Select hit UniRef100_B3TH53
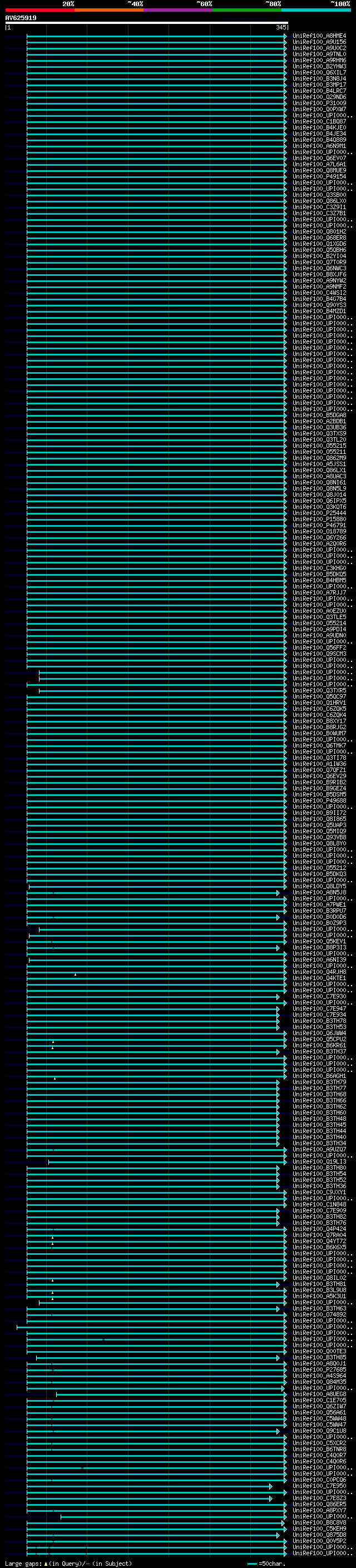356x1568 pixels. (x=319, y=1027)
